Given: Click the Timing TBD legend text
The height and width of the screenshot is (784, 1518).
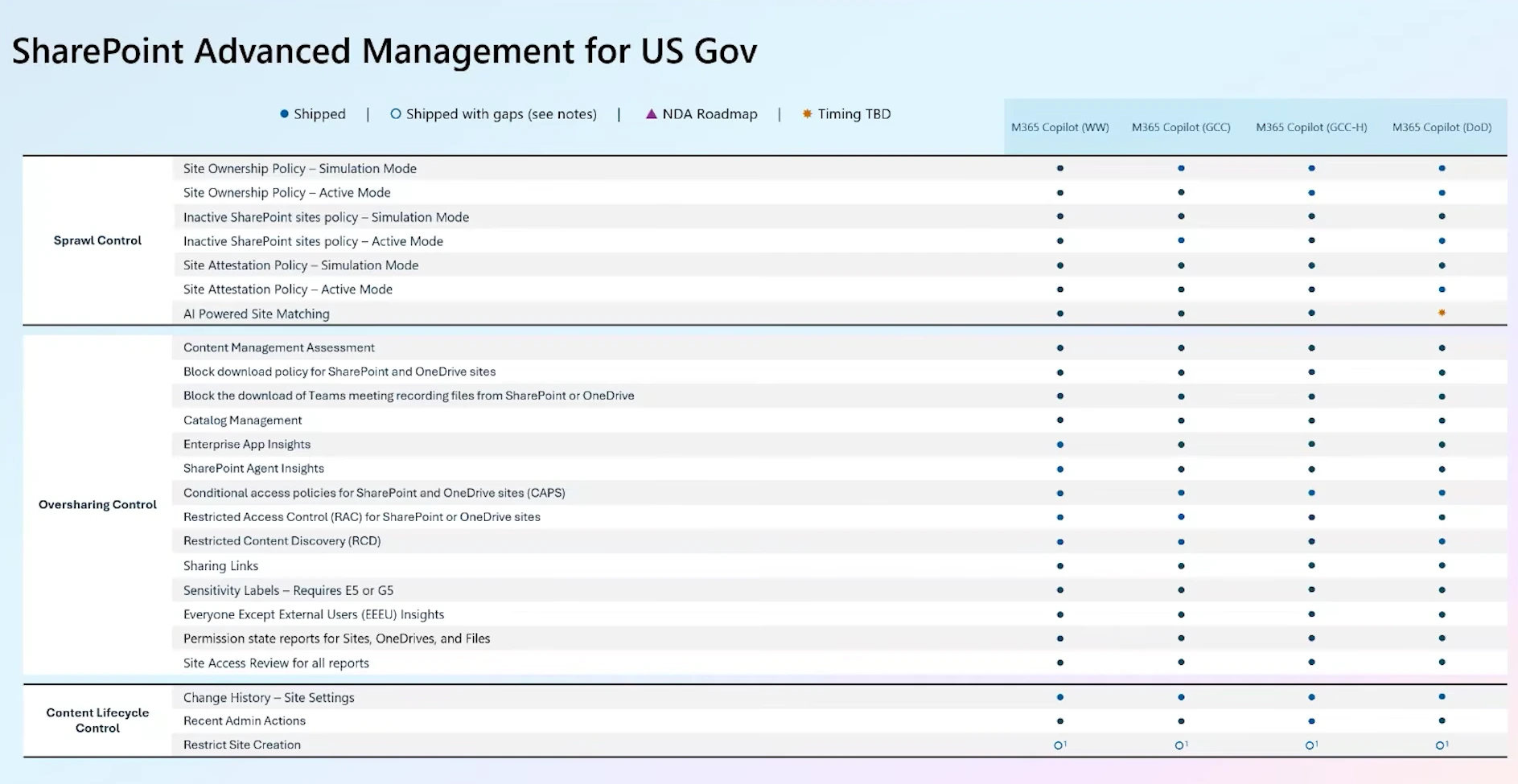Looking at the screenshot, I should [x=854, y=114].
